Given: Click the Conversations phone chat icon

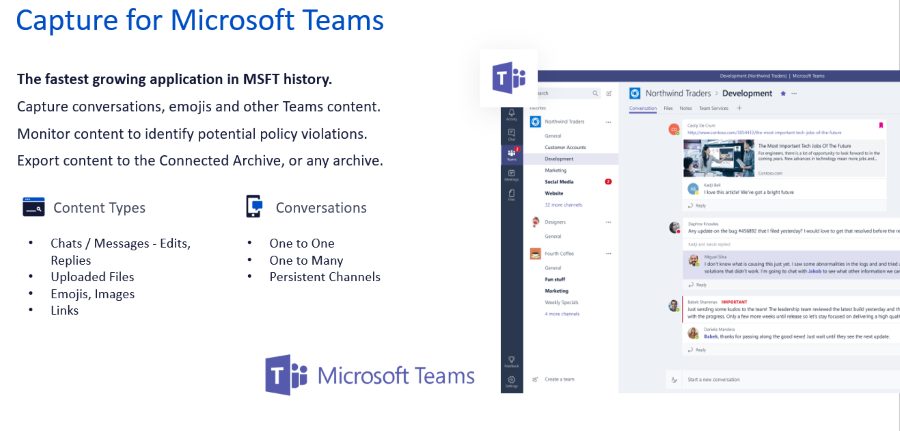Looking at the screenshot, I should 254,207.
